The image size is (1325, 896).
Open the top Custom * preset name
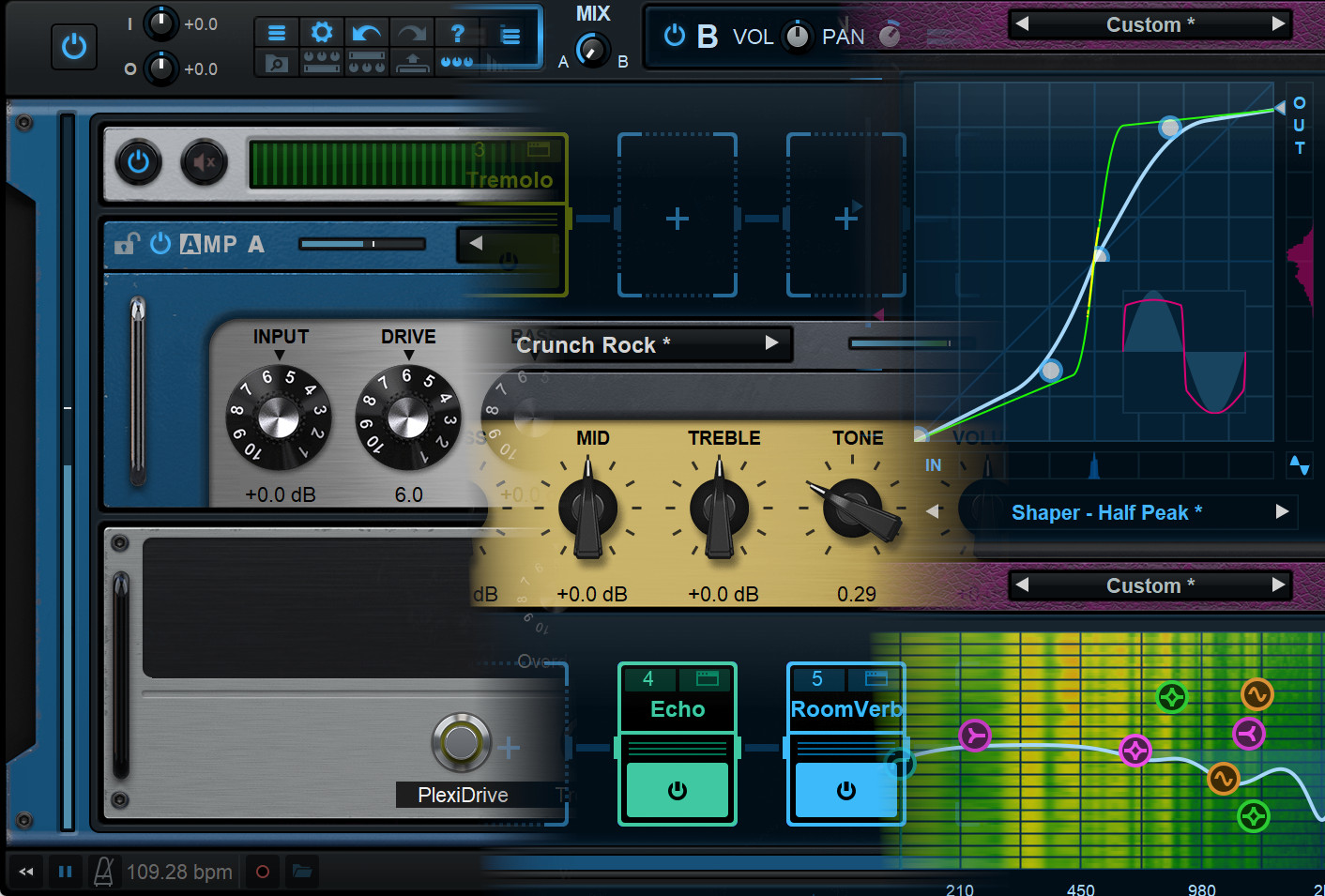coord(1150,24)
